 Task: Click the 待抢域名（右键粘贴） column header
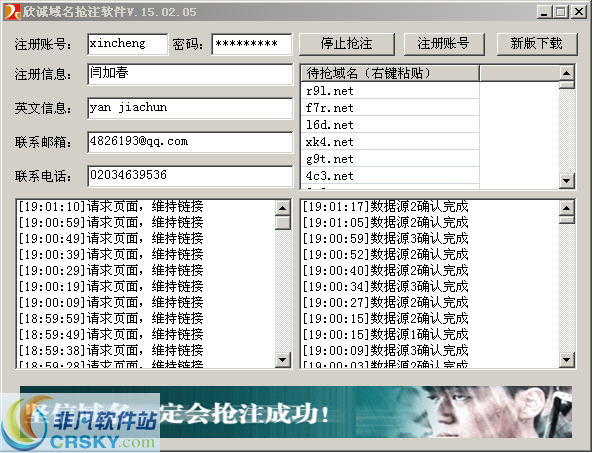(x=390, y=73)
